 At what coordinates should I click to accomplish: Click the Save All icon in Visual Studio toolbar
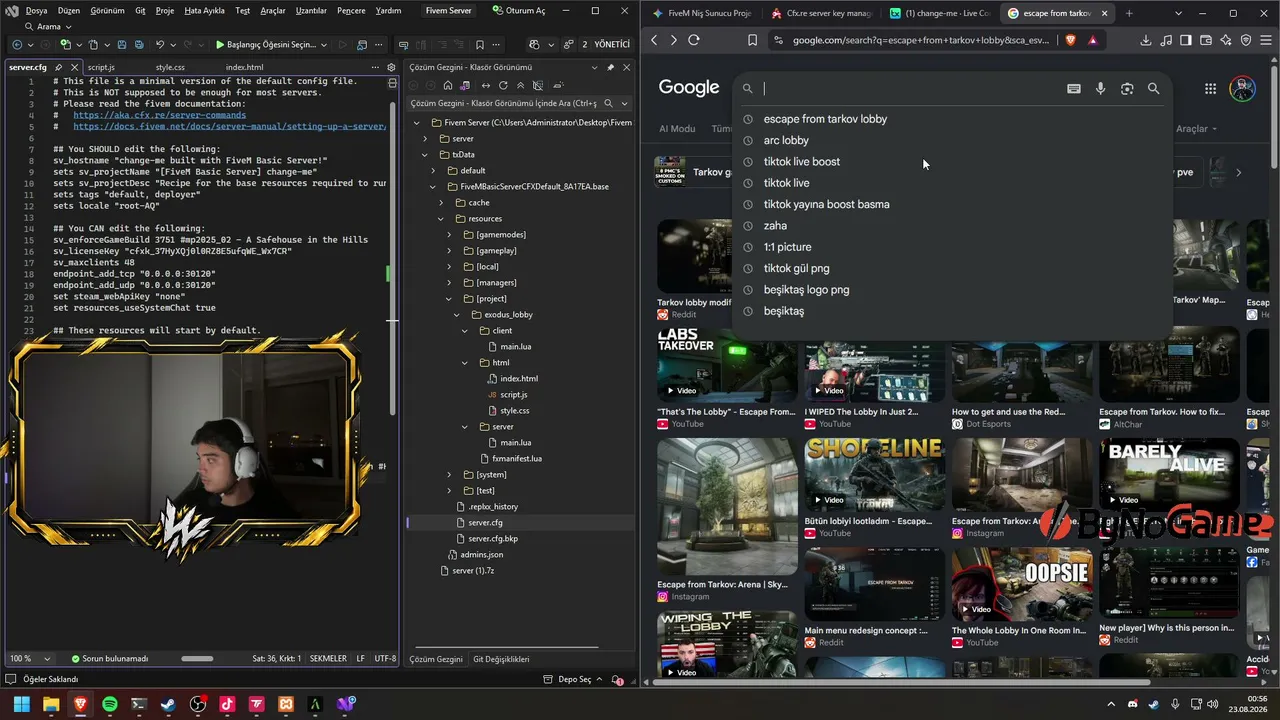[137, 45]
